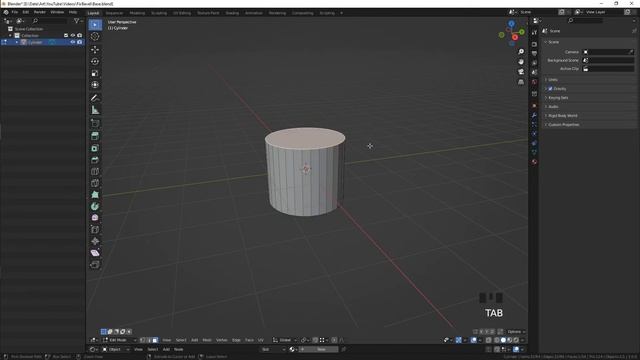
Task: Switch orthographic/perspective grid icon
Action: click(521, 82)
